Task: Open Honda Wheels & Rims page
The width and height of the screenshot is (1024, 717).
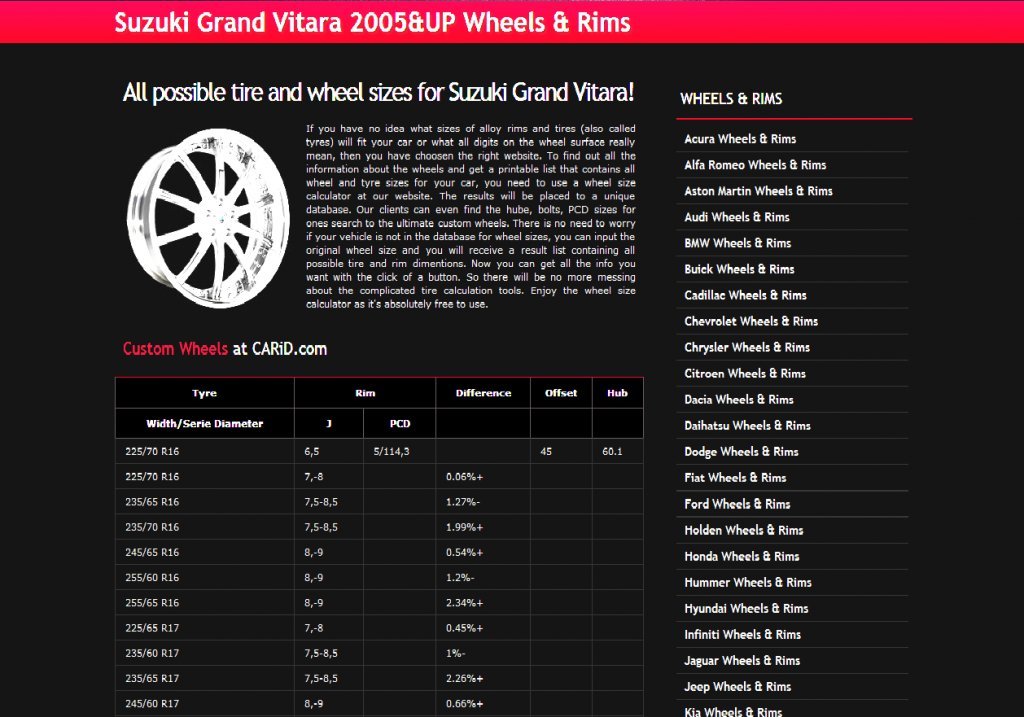Action: (741, 556)
